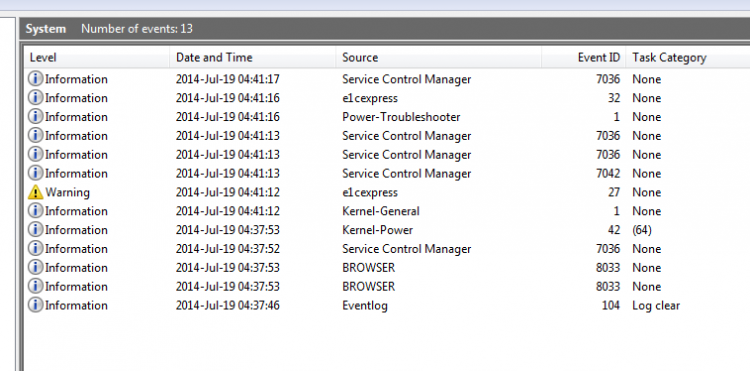
Task: Sort by the Date and Time column header
Action: tap(253, 58)
